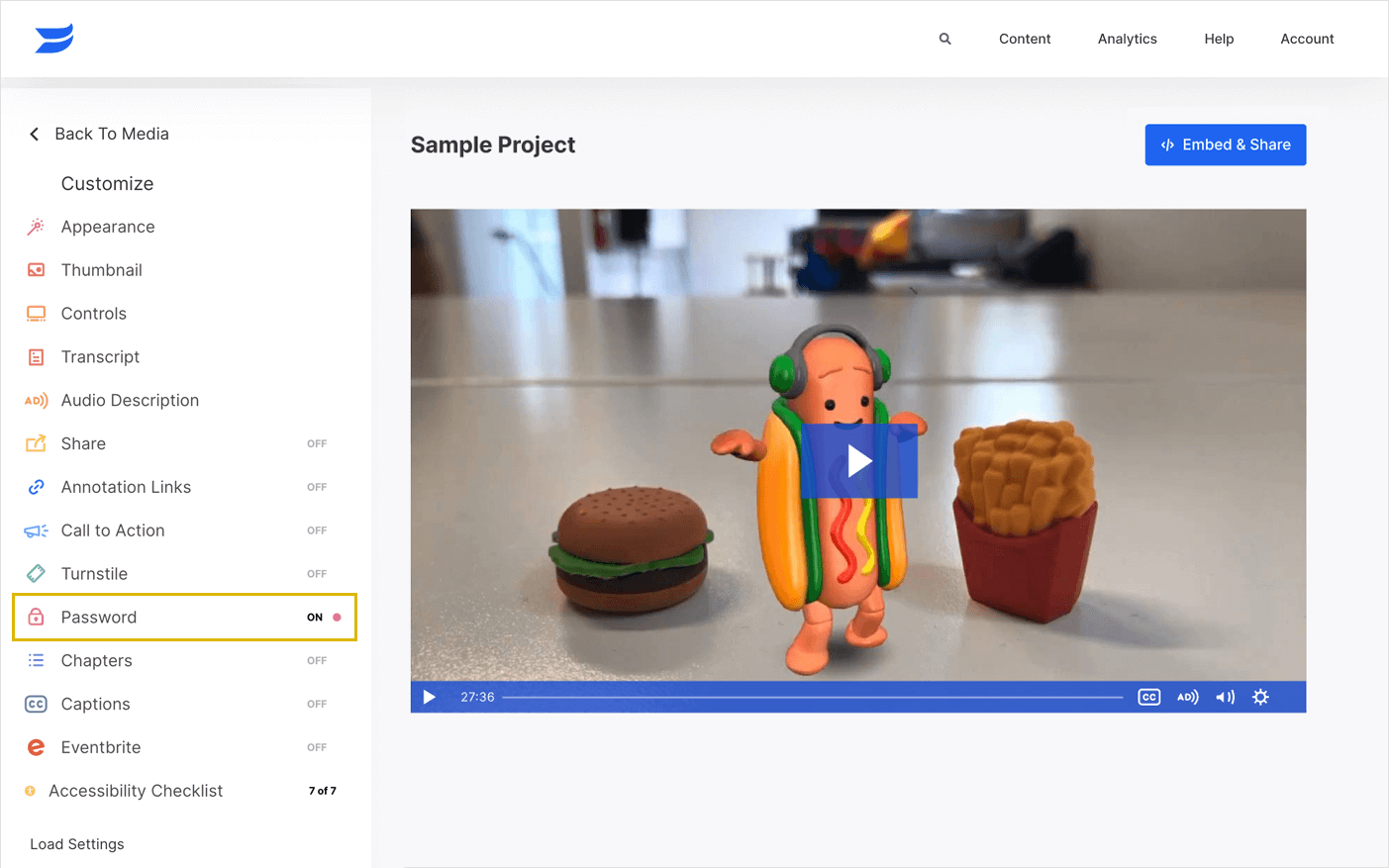Screen dimensions: 1389x868
Task: Open the Audio Description settings section
Action: (x=130, y=401)
